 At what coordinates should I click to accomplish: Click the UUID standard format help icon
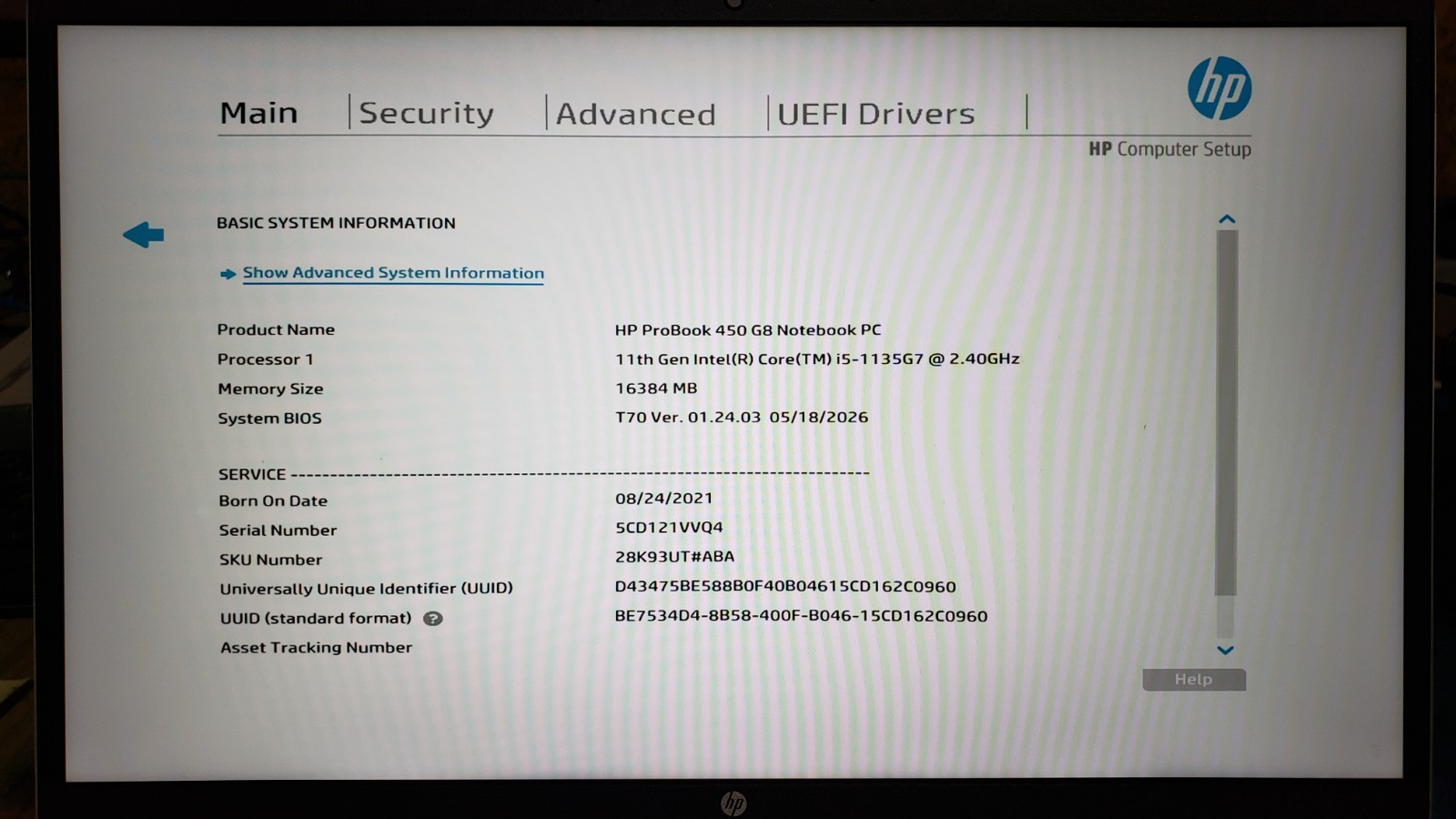click(433, 619)
